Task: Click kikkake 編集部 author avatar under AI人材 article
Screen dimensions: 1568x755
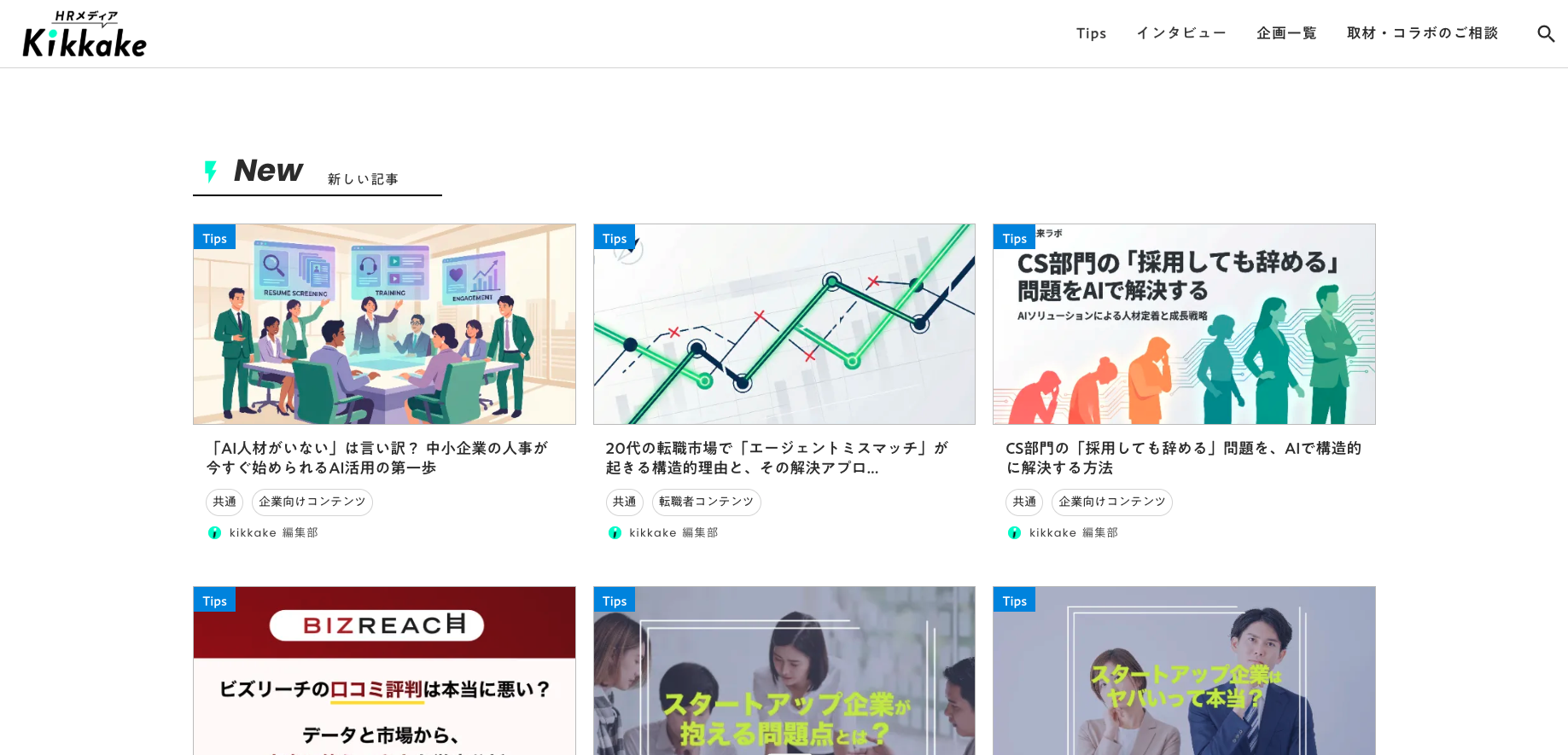Action: 214,532
